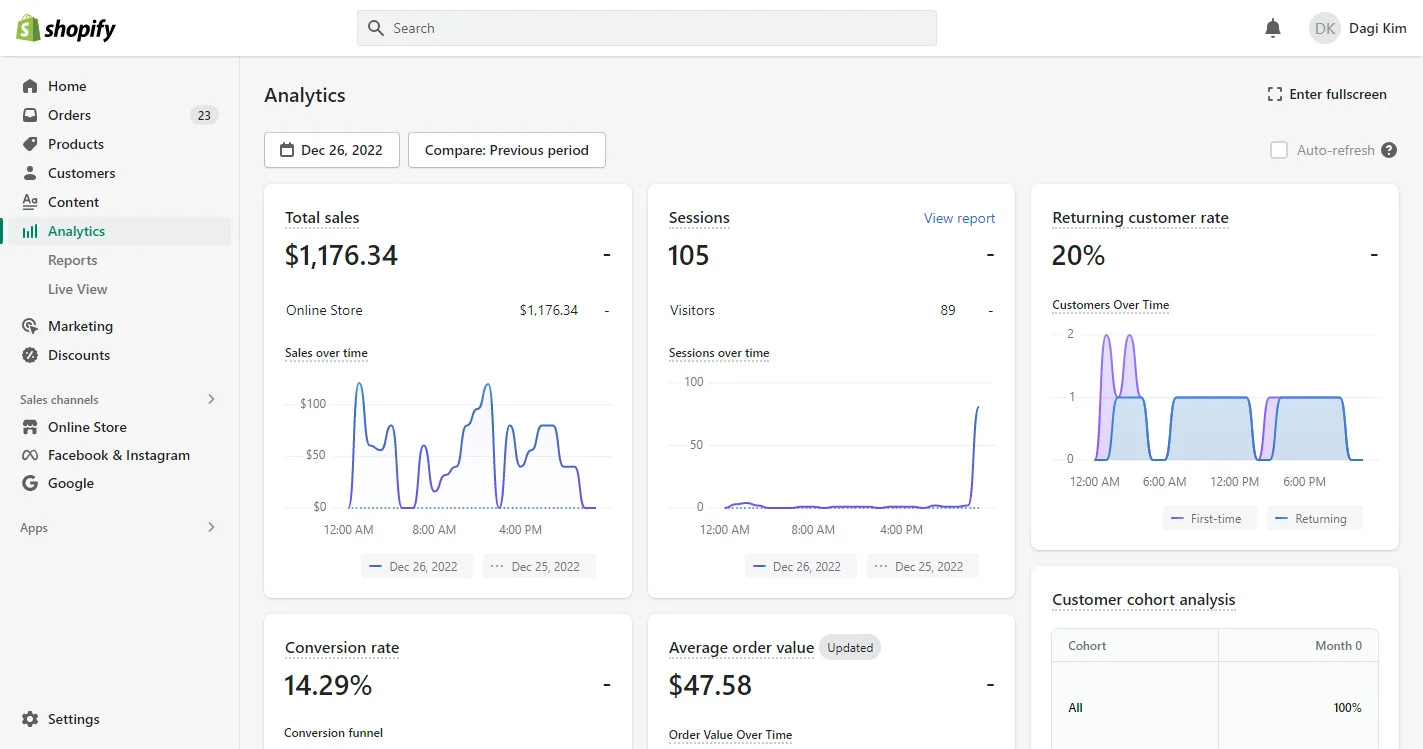Toggle First-time series in customers legend
The image size is (1423, 749).
(x=1209, y=519)
